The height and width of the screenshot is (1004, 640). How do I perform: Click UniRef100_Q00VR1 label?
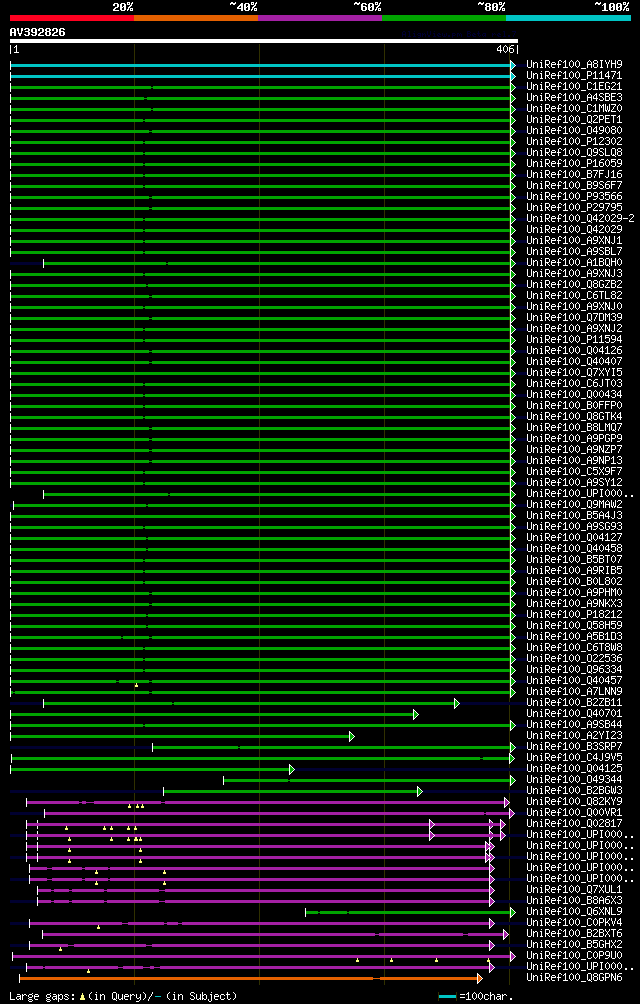574,813
